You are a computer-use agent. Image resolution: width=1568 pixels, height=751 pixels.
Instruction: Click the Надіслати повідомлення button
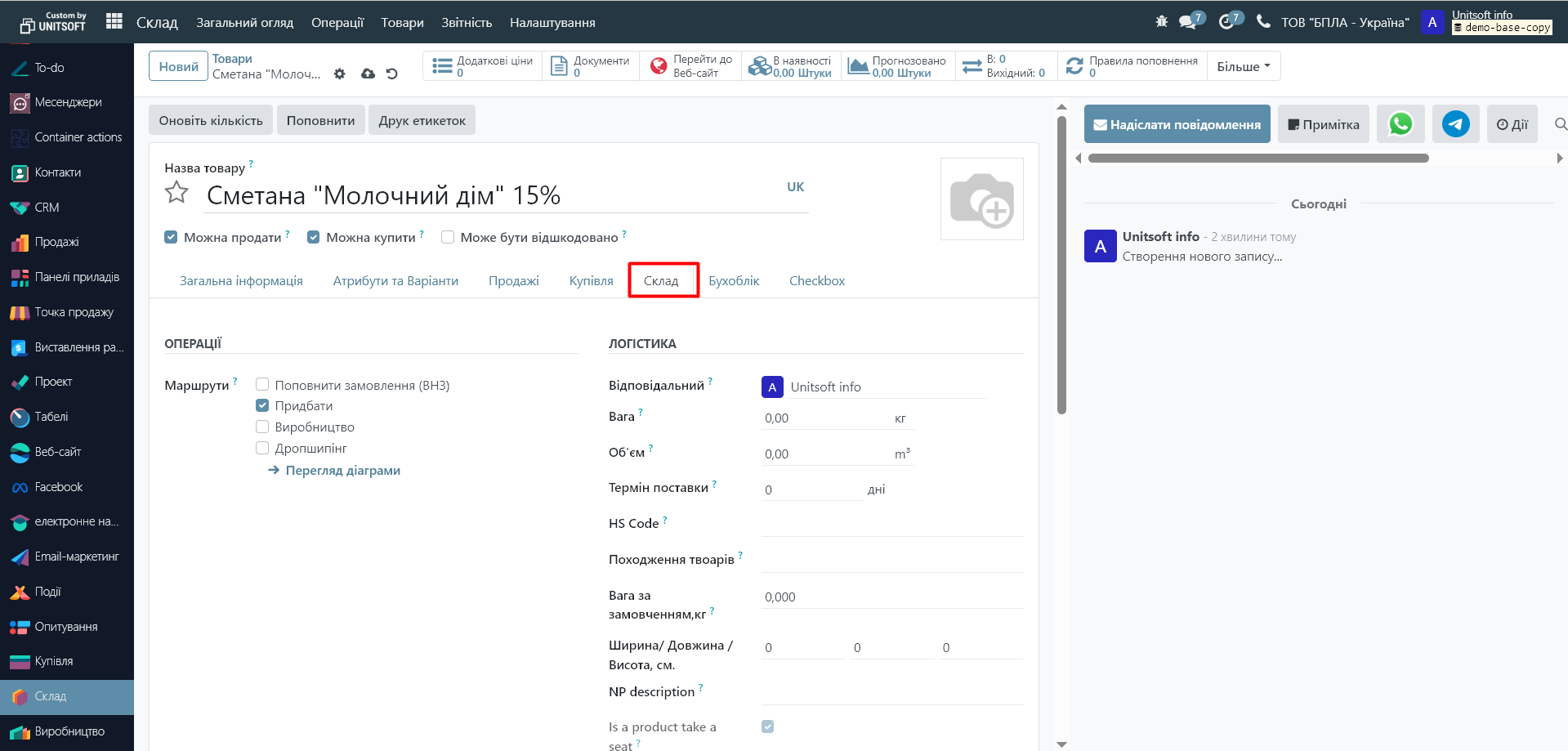pyautogui.click(x=1177, y=124)
